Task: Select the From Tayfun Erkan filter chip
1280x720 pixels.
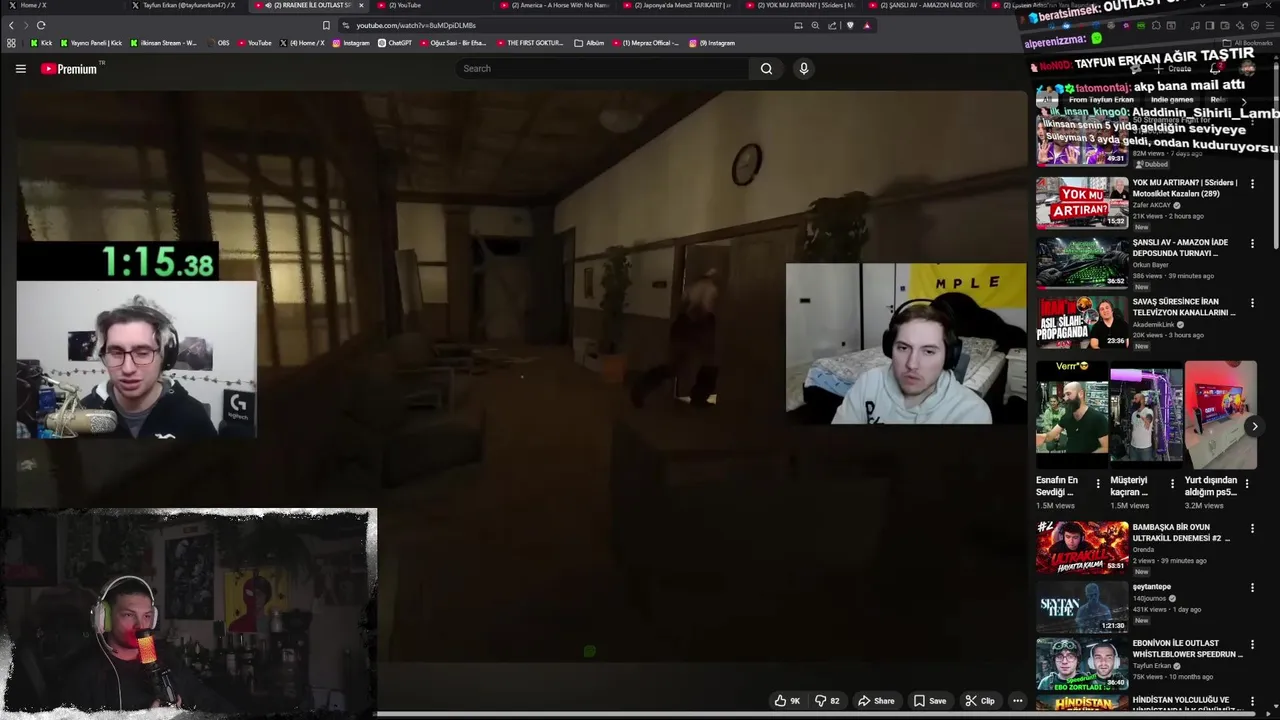Action: (x=1101, y=100)
